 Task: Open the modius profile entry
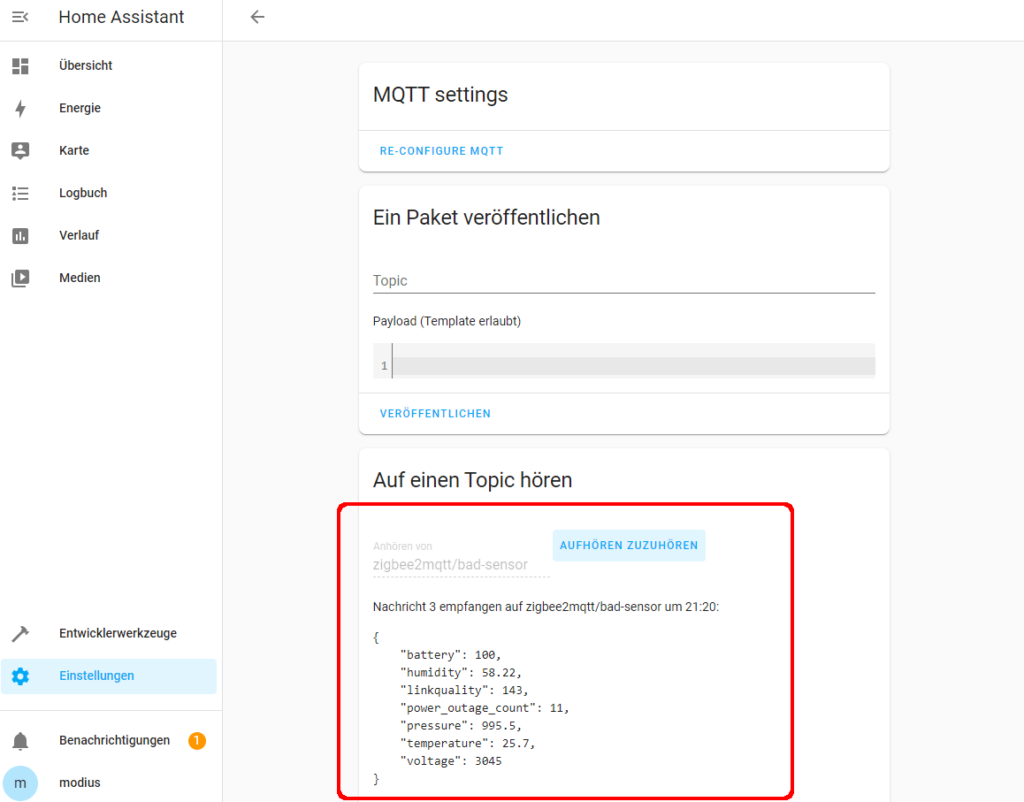tap(108, 782)
